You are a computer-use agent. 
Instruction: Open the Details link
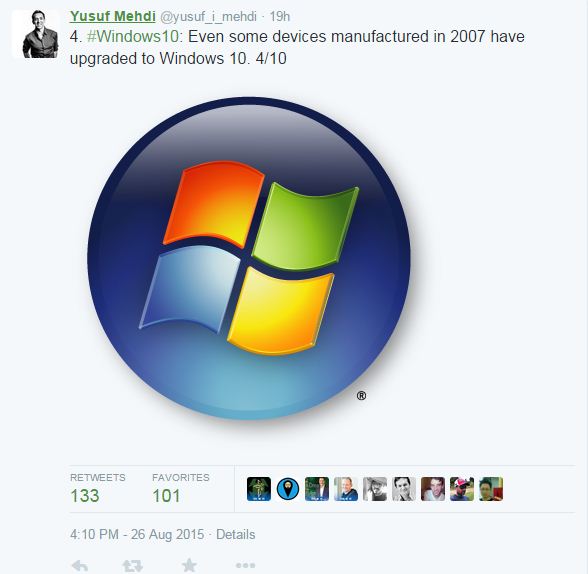236,534
